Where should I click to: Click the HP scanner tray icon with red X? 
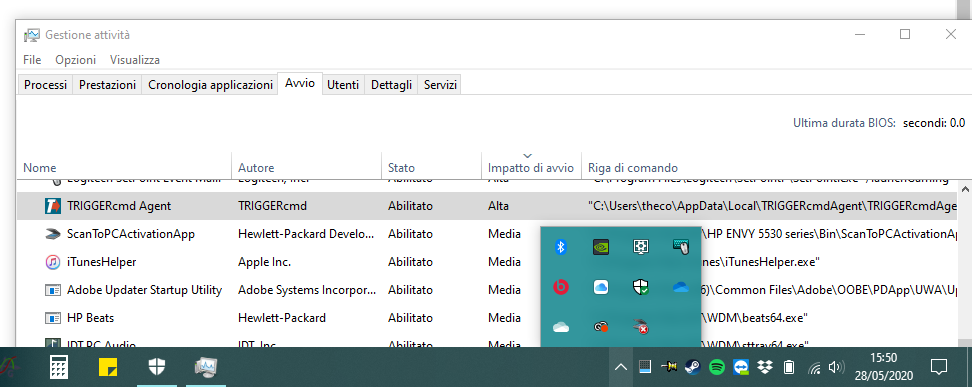tap(640, 326)
